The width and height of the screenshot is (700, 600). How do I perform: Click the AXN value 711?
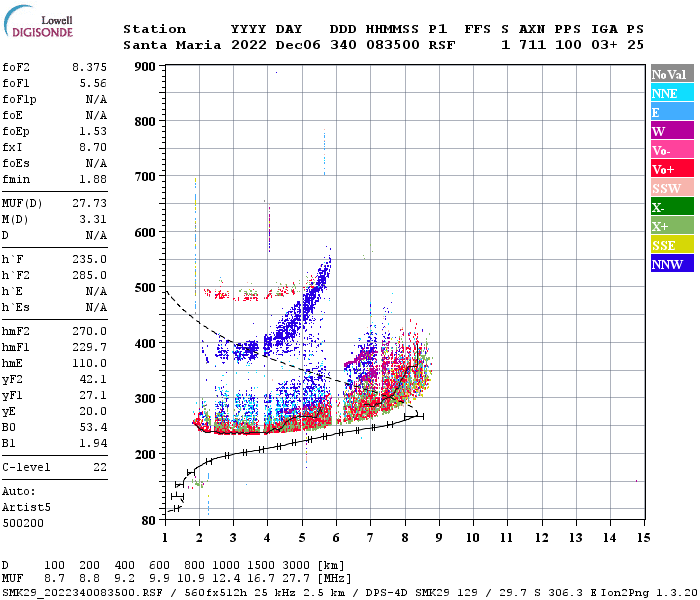(x=532, y=45)
